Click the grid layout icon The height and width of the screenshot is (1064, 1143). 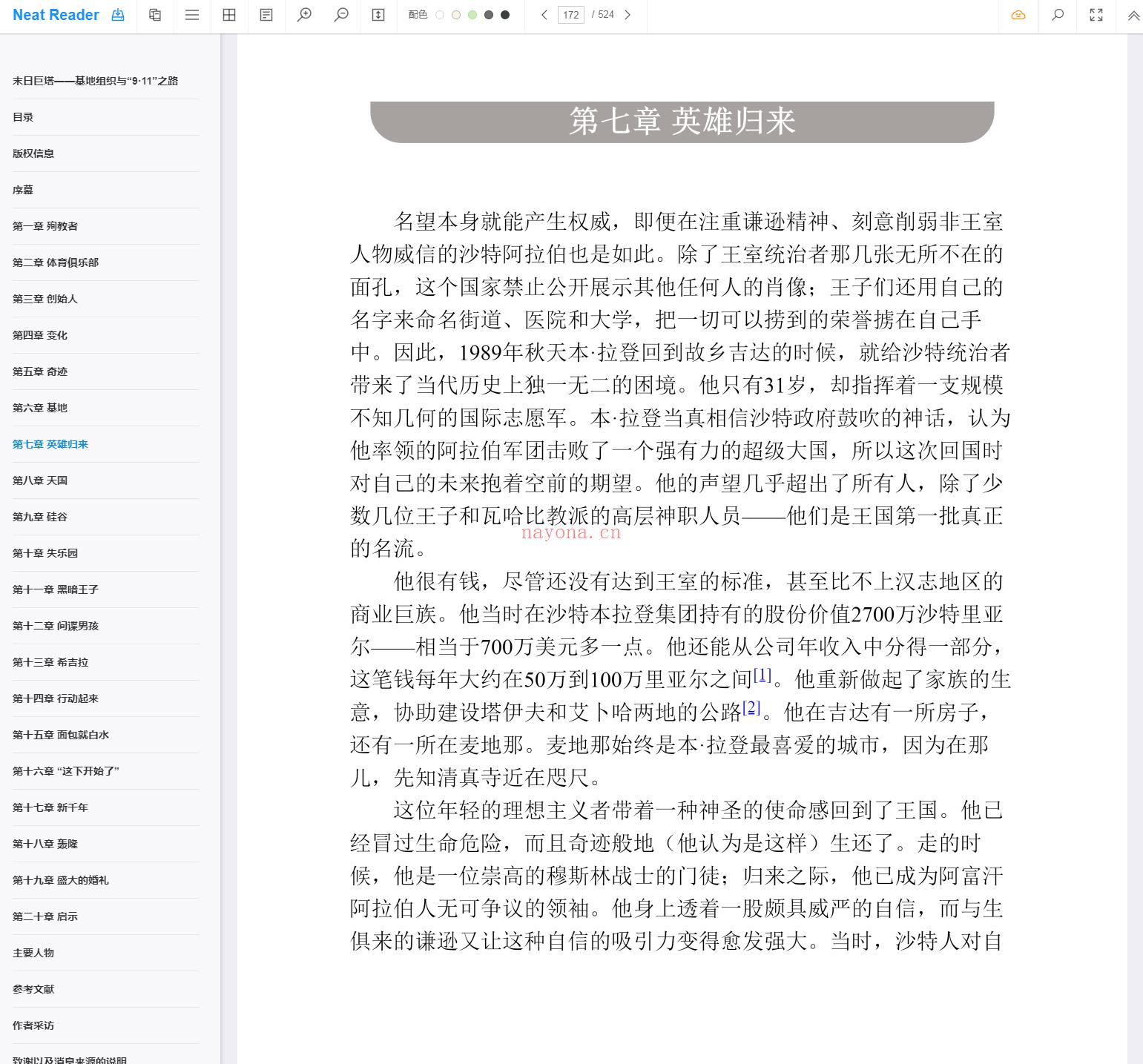tap(229, 15)
